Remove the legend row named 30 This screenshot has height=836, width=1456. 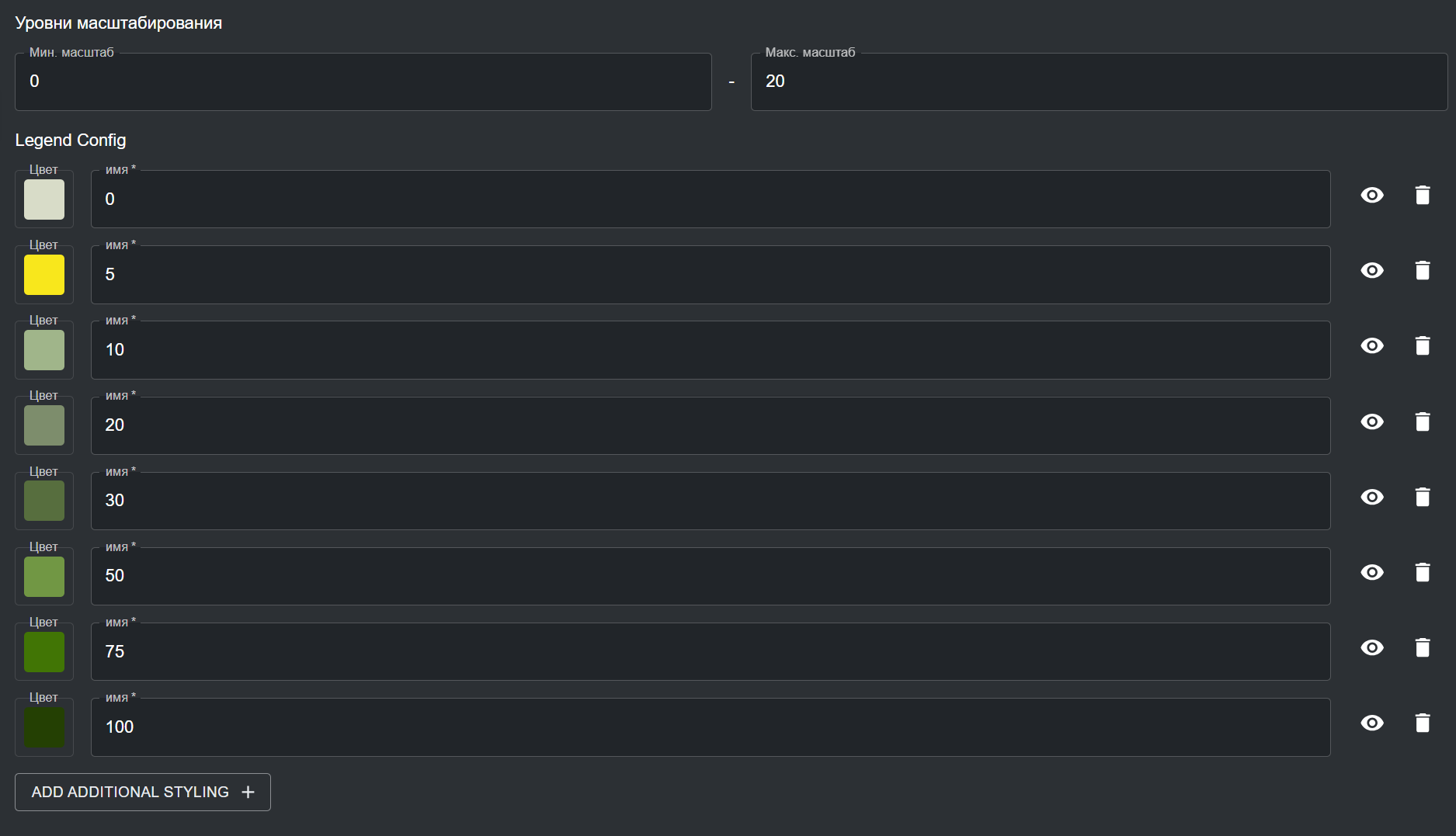[1422, 497]
